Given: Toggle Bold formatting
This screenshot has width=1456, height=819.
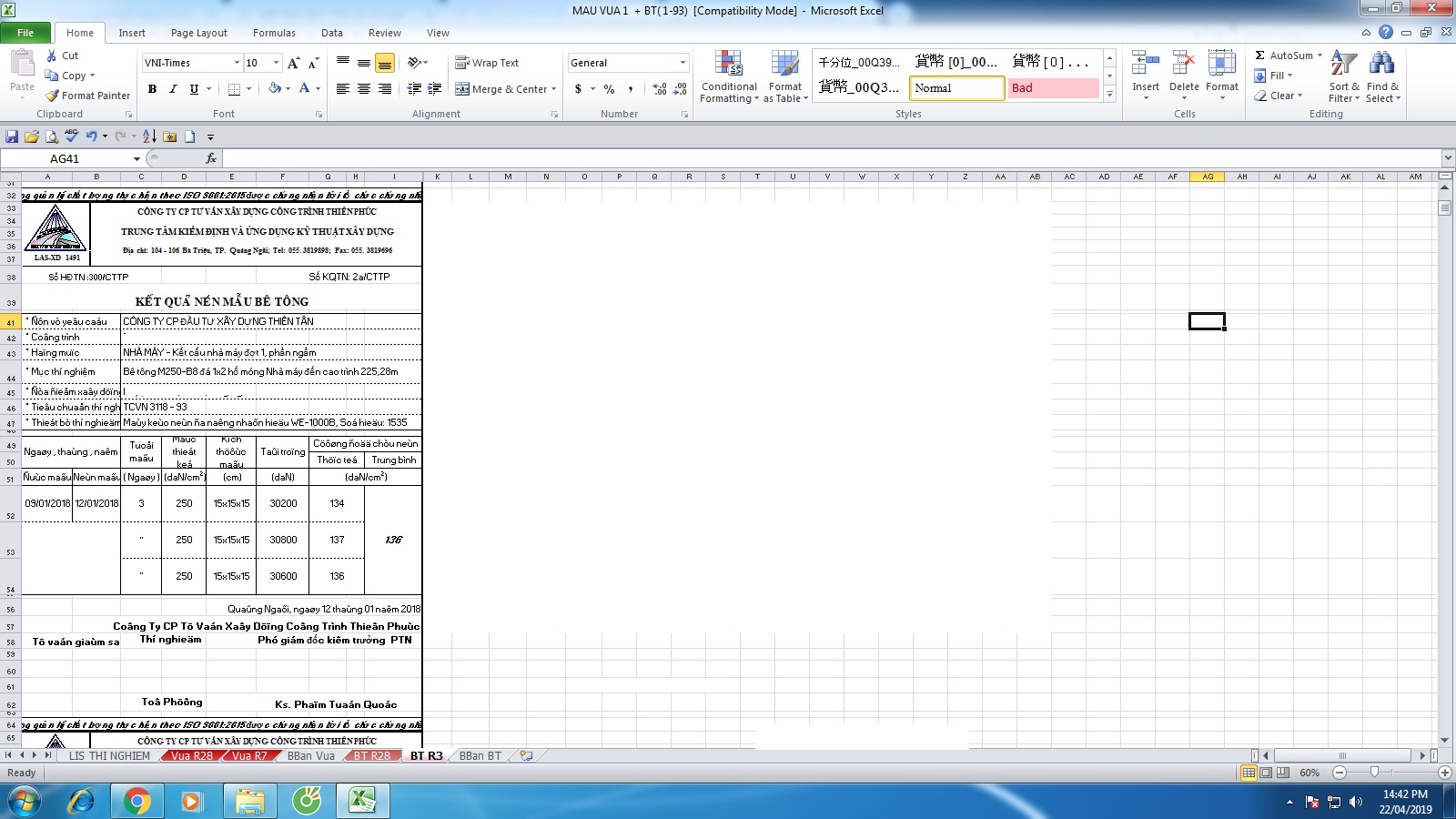Looking at the screenshot, I should pyautogui.click(x=152, y=89).
